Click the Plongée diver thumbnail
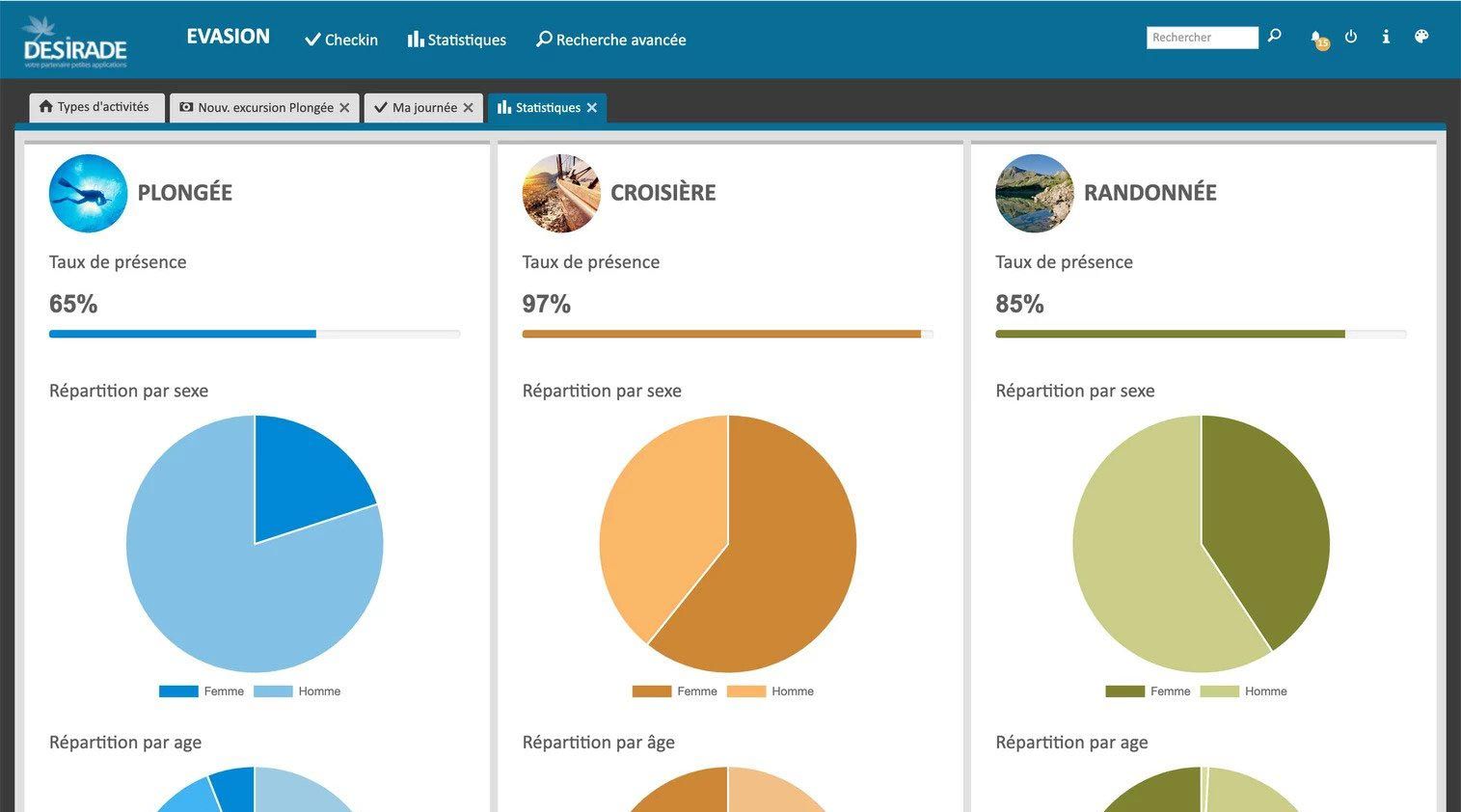1461x812 pixels. 88,193
